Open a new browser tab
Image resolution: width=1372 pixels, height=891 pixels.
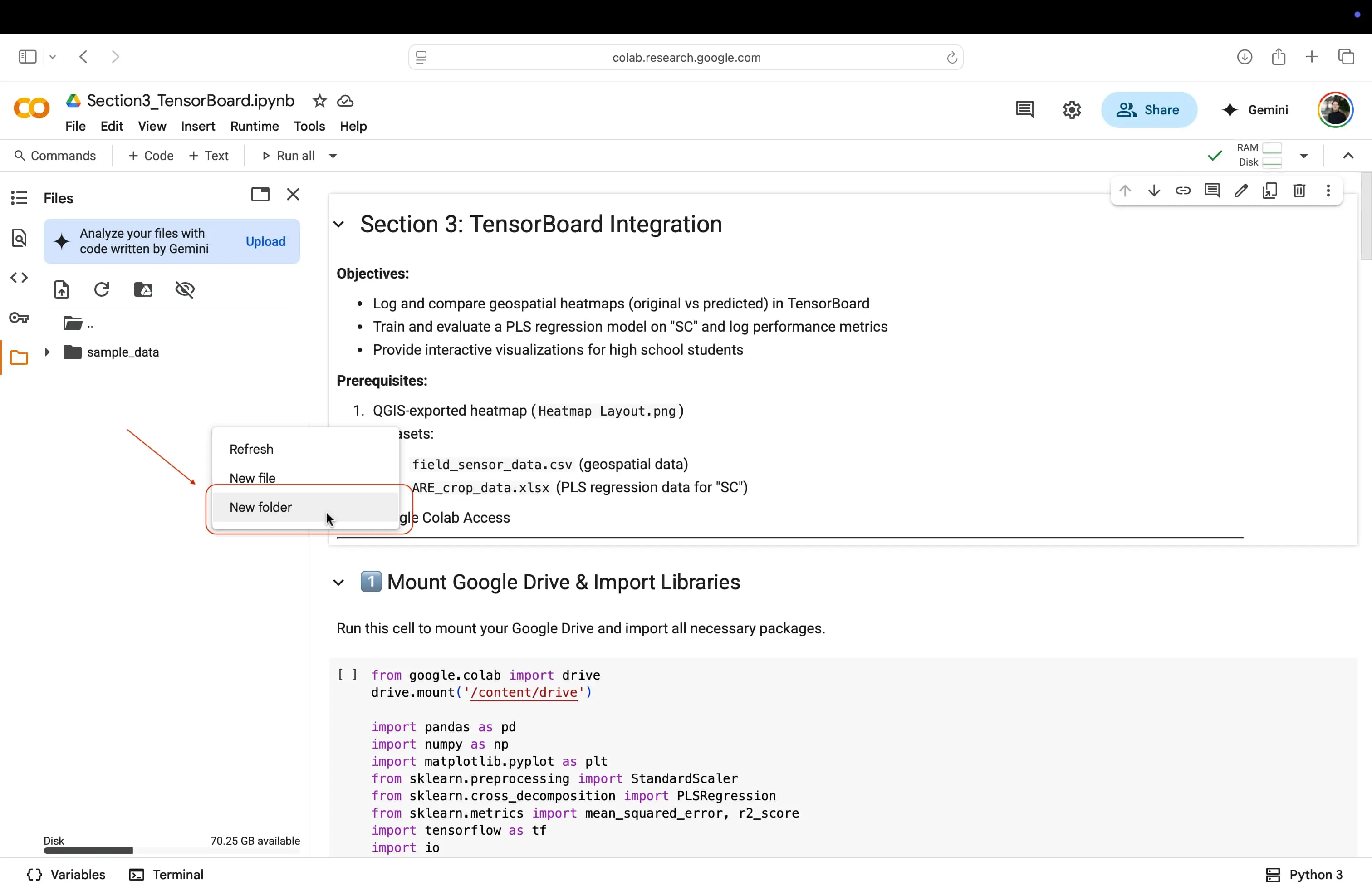pyautogui.click(x=1312, y=56)
